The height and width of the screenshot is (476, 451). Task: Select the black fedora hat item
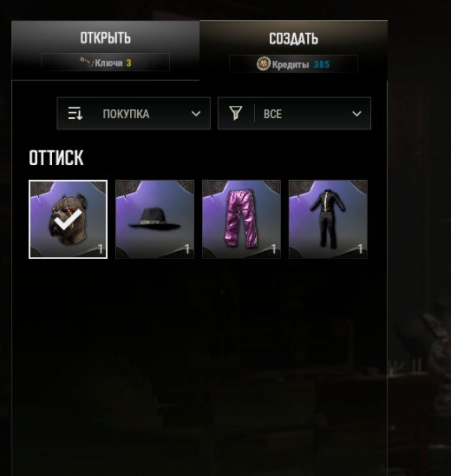click(155, 219)
